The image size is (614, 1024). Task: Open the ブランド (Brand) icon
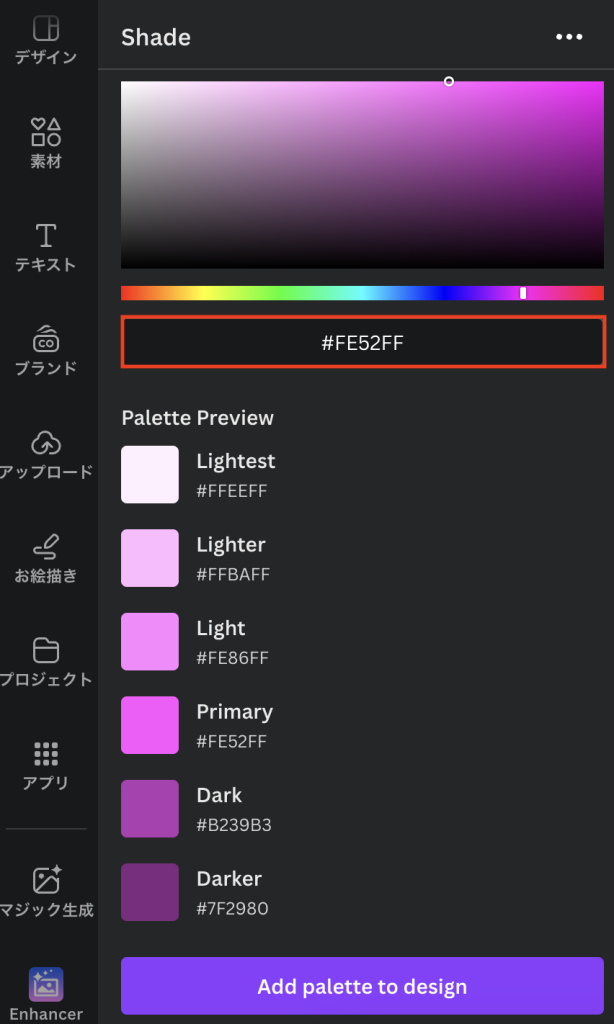coord(46,339)
